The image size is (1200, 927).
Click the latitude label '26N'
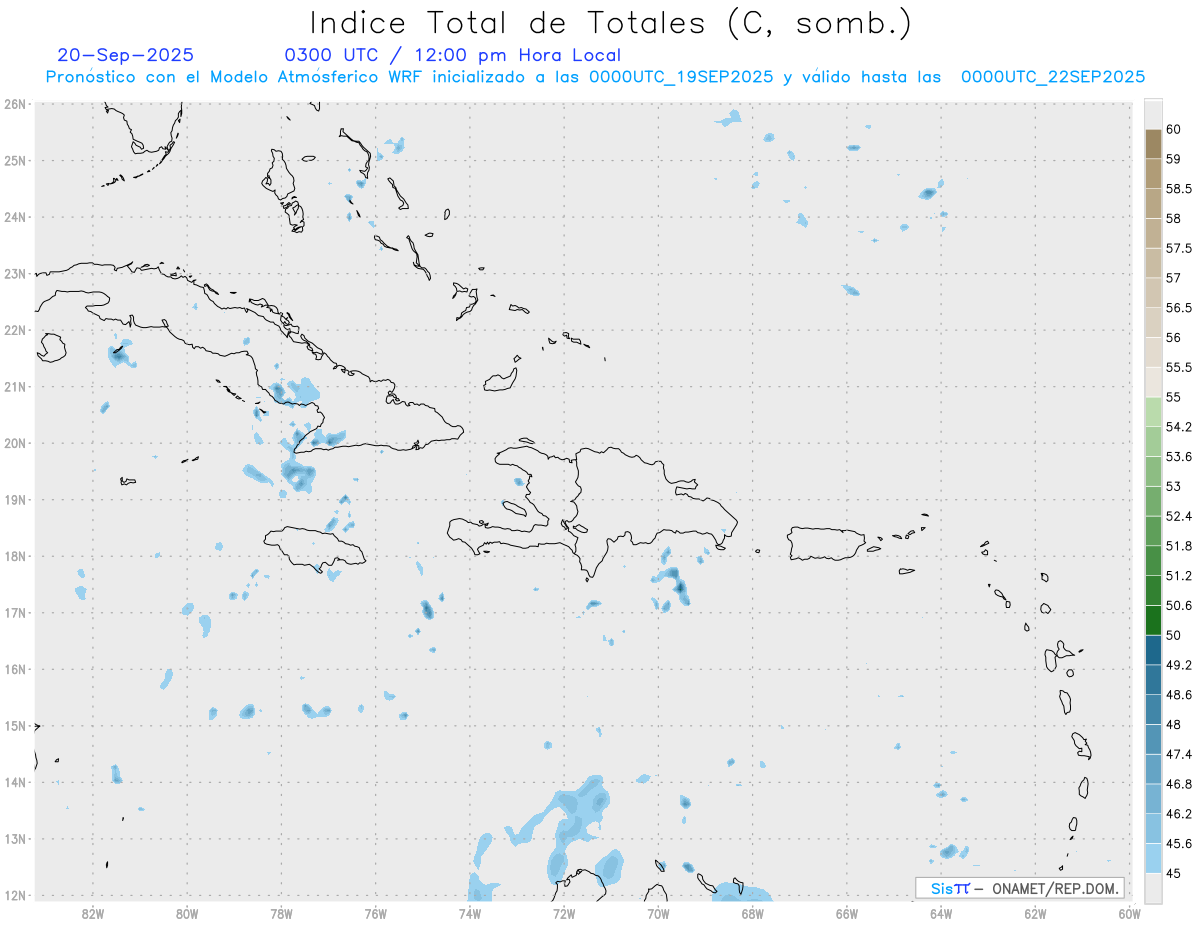[15, 104]
